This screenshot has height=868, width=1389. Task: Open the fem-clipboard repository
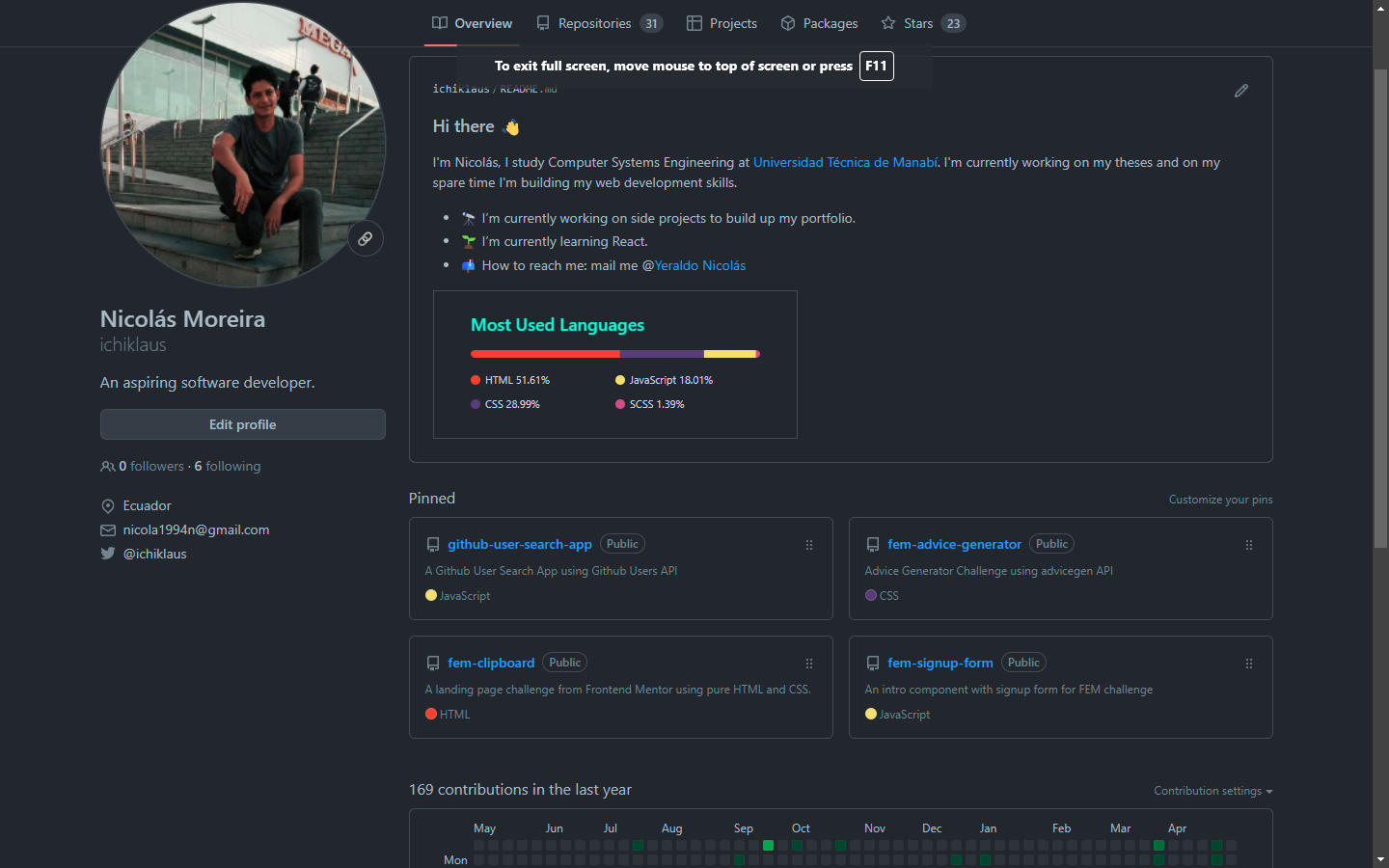pyautogui.click(x=490, y=663)
